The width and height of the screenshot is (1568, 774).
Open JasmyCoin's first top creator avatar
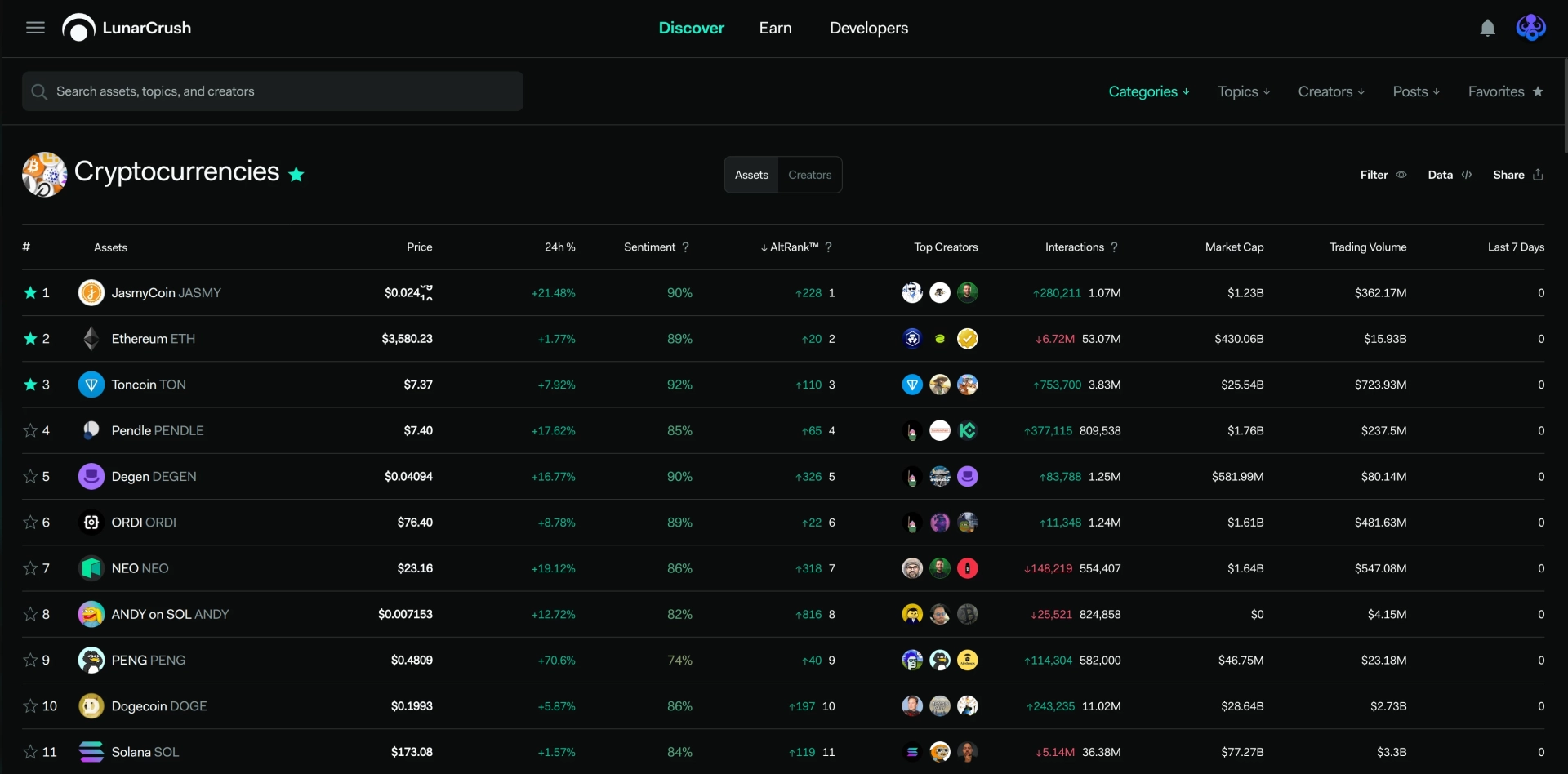pos(912,292)
